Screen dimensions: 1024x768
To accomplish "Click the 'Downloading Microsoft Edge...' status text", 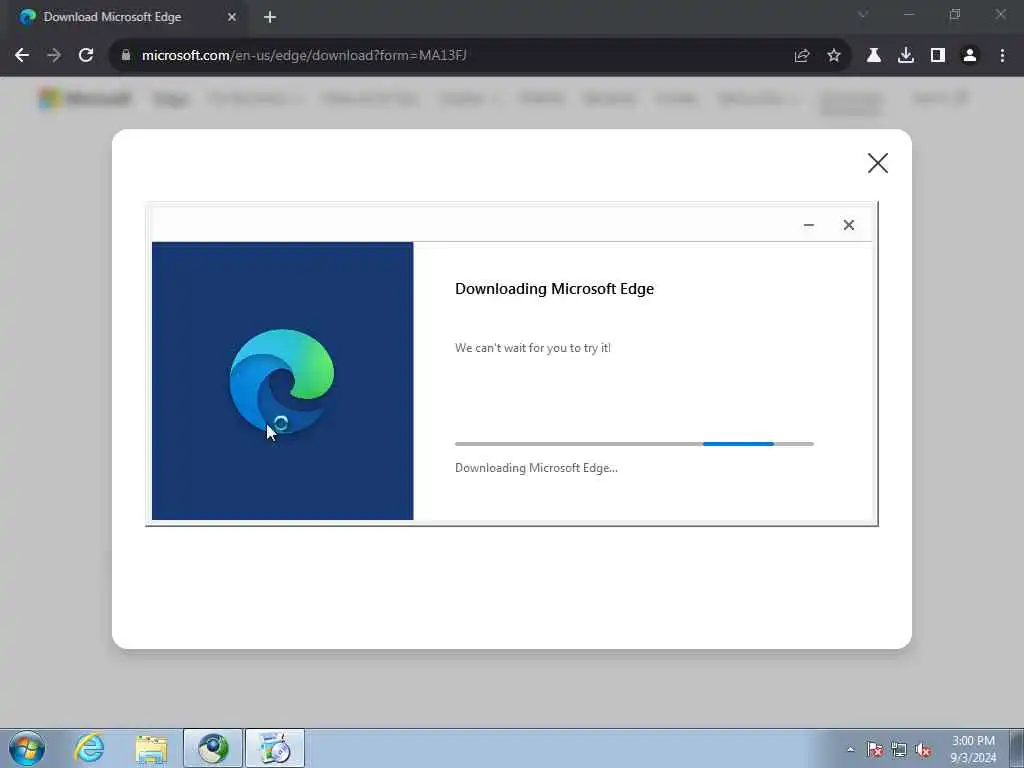I will tap(536, 468).
